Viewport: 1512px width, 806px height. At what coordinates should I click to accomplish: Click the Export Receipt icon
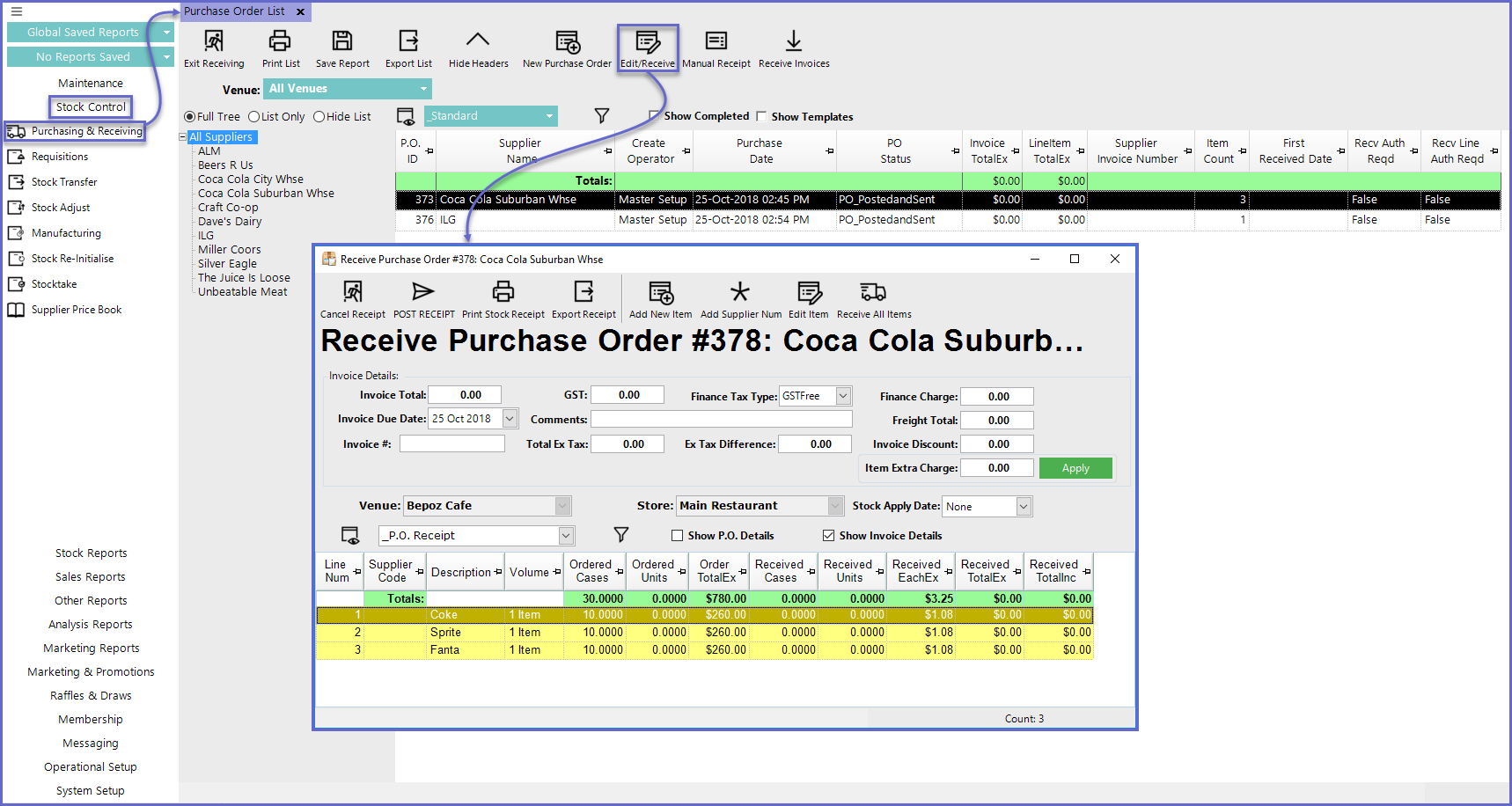pyautogui.click(x=584, y=291)
